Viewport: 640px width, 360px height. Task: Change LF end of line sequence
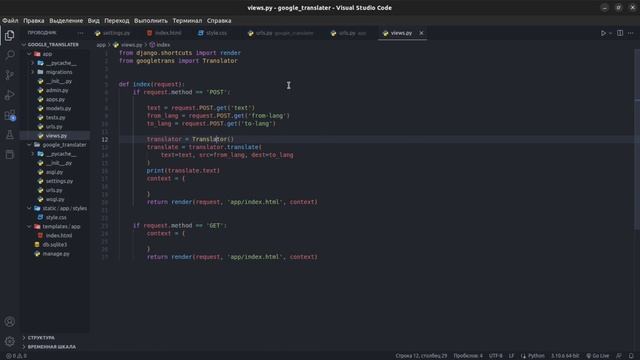[511, 356]
